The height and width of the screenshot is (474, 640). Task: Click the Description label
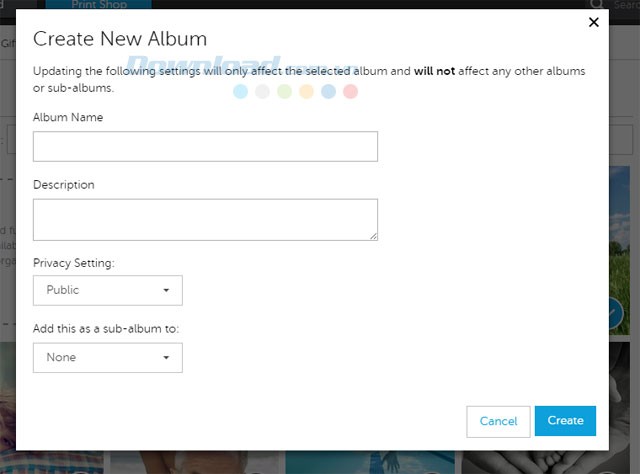coord(64,185)
